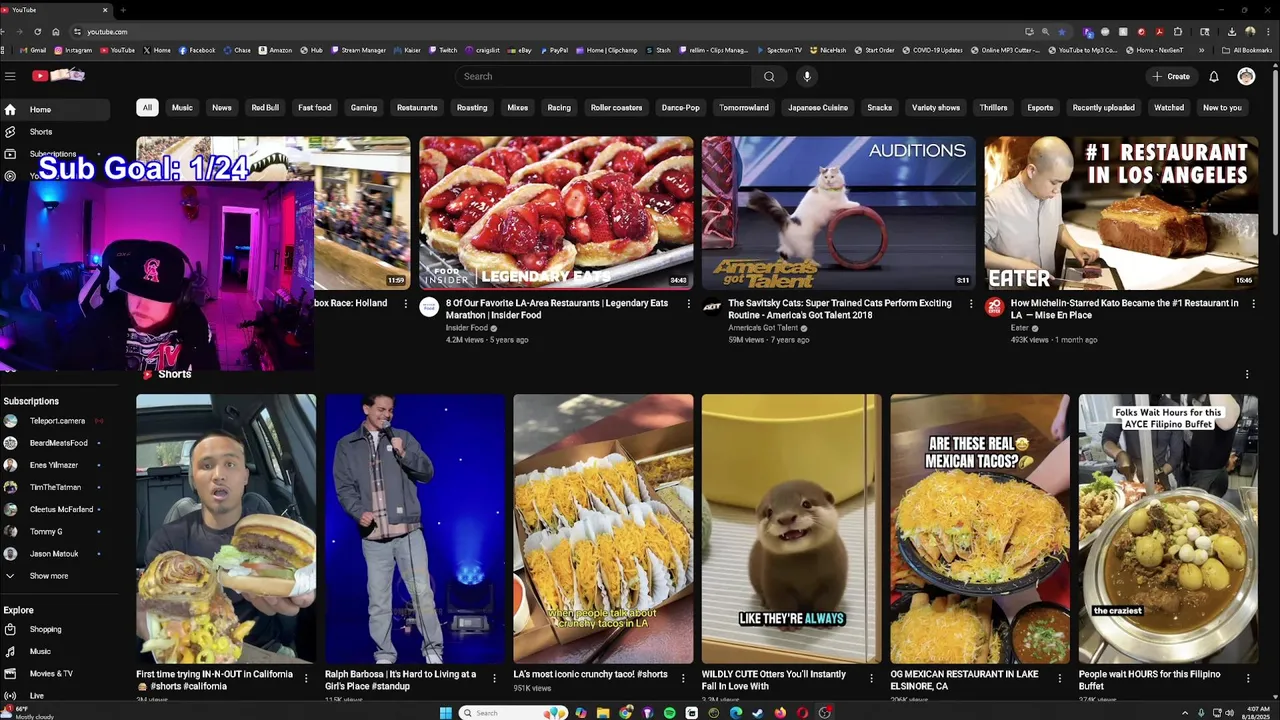Open the Ralph Barbosa standup short

click(415, 529)
